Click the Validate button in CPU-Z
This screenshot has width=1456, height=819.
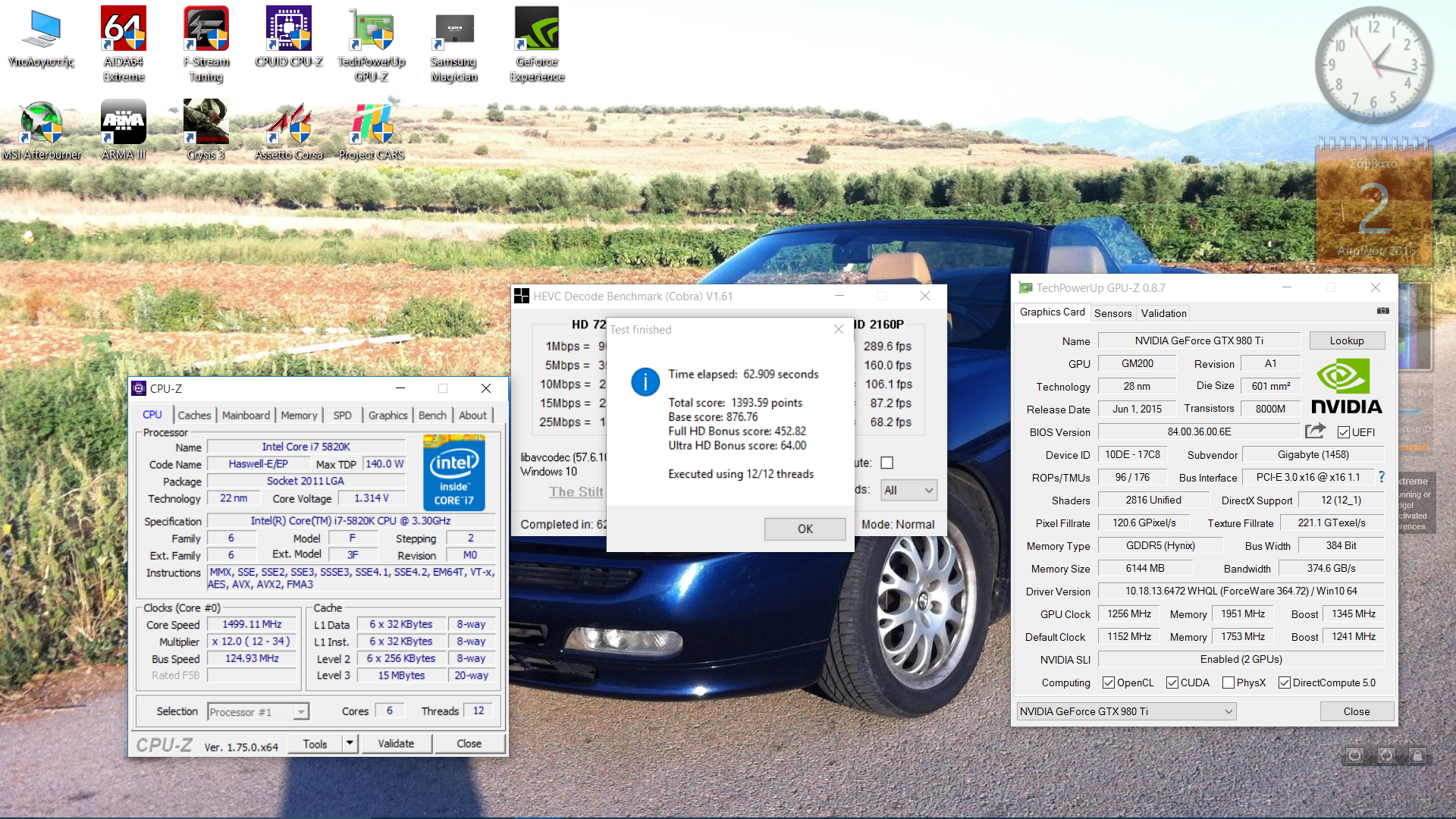coord(396,743)
